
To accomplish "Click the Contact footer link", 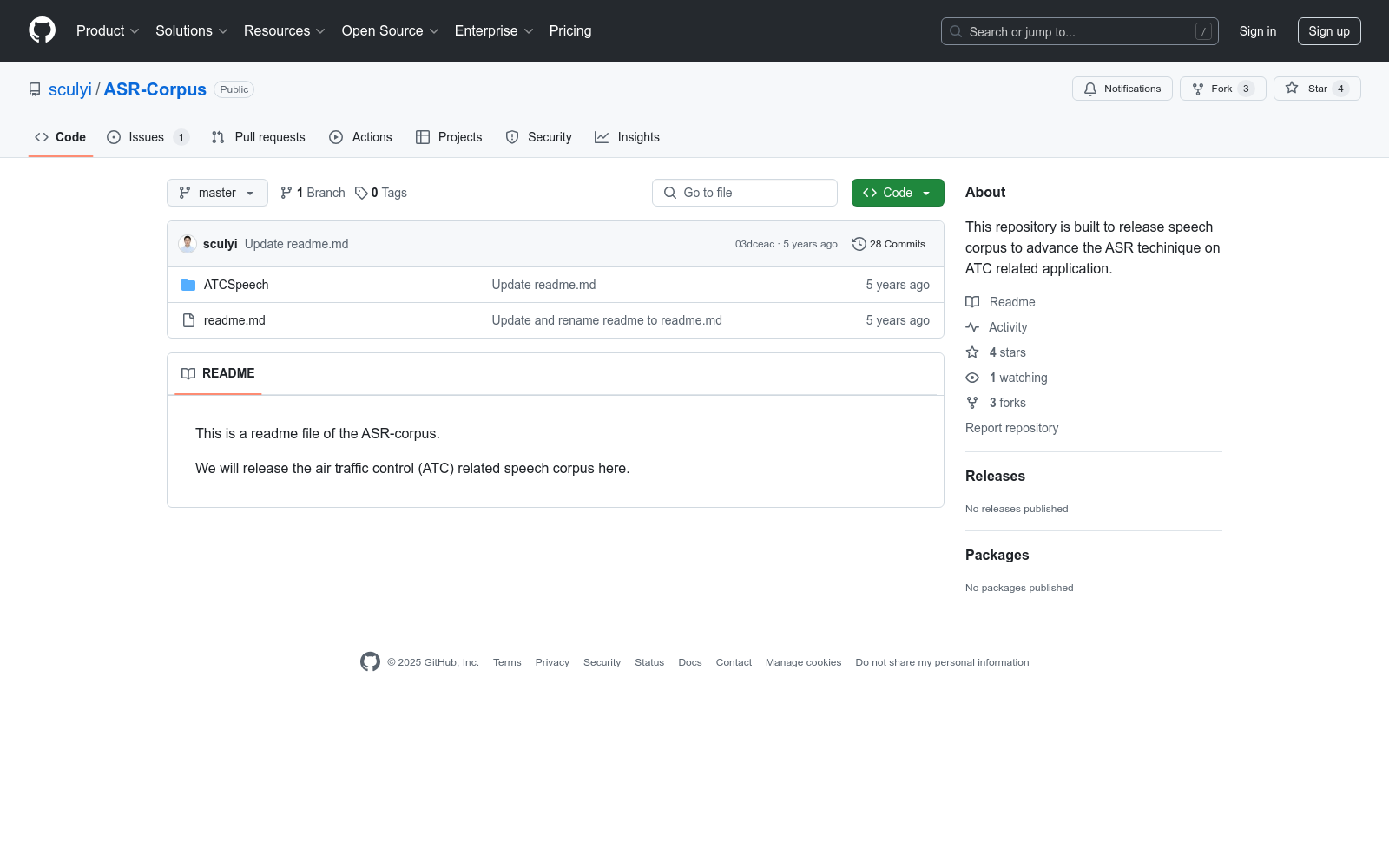I will click(x=734, y=662).
